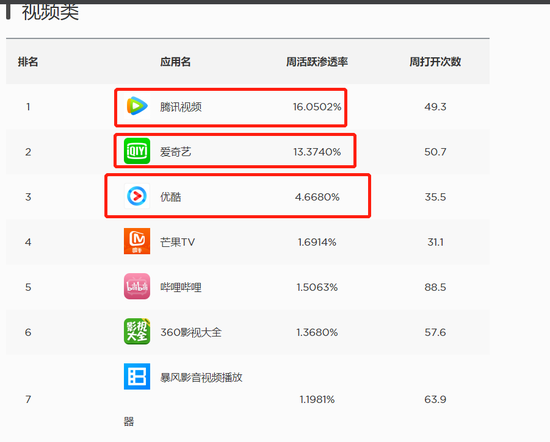Select the 1.6914% penetration value
This screenshot has width=550, height=442.
(x=317, y=242)
